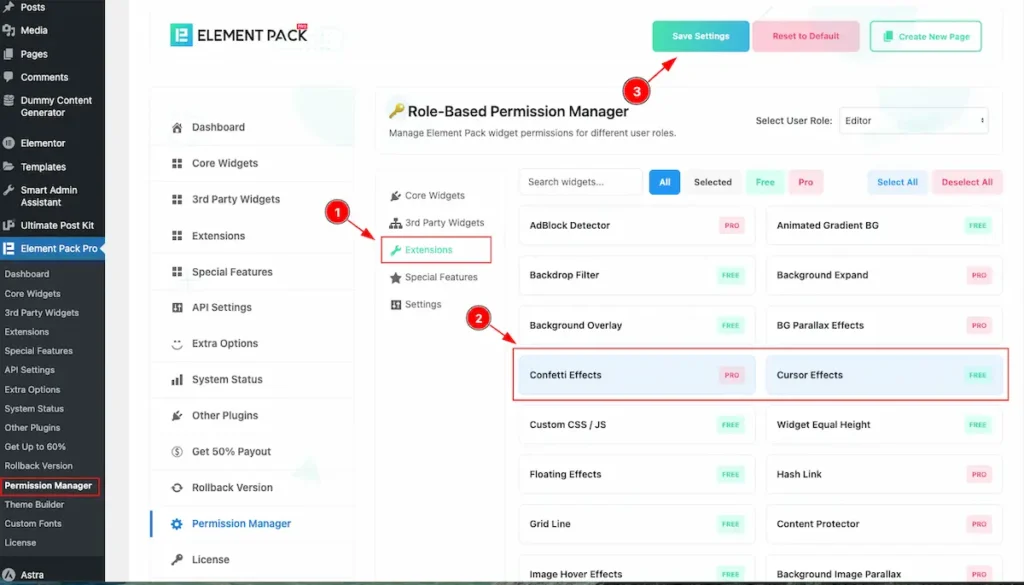The image size is (1024, 585).
Task: Switch to the Extensions category tab
Action: tap(429, 250)
